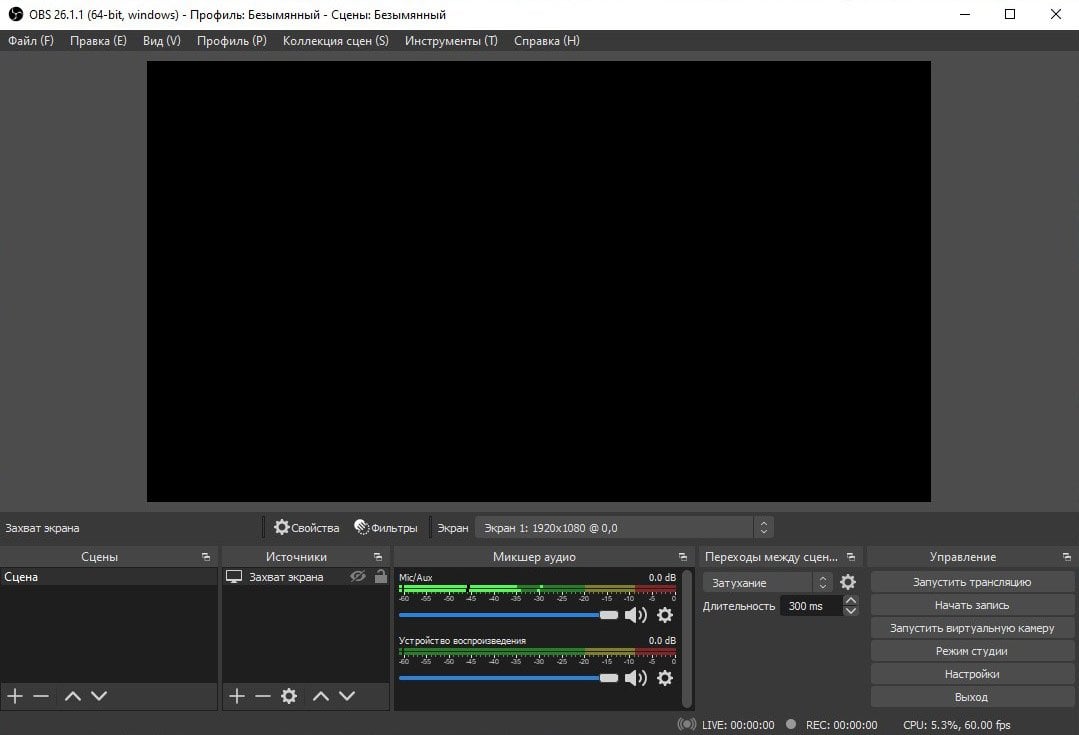Open Фильтры for the selected source
Viewport: 1079px width, 735px height.
pos(386,527)
